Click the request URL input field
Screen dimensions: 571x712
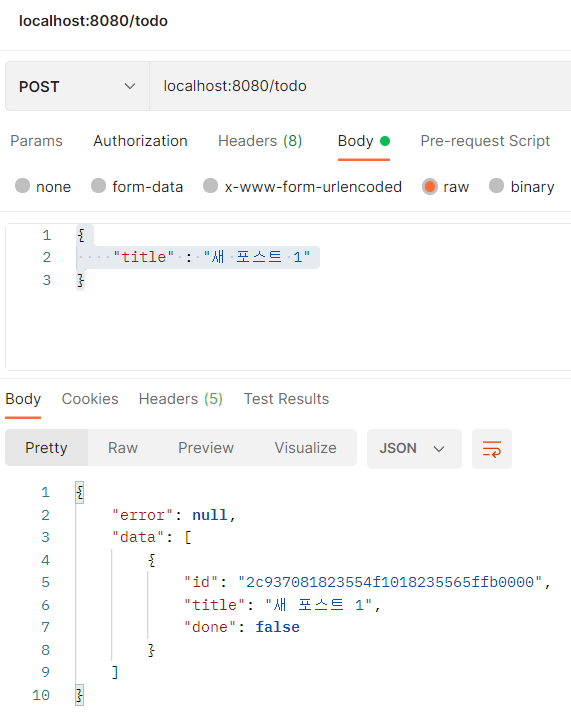(360, 86)
